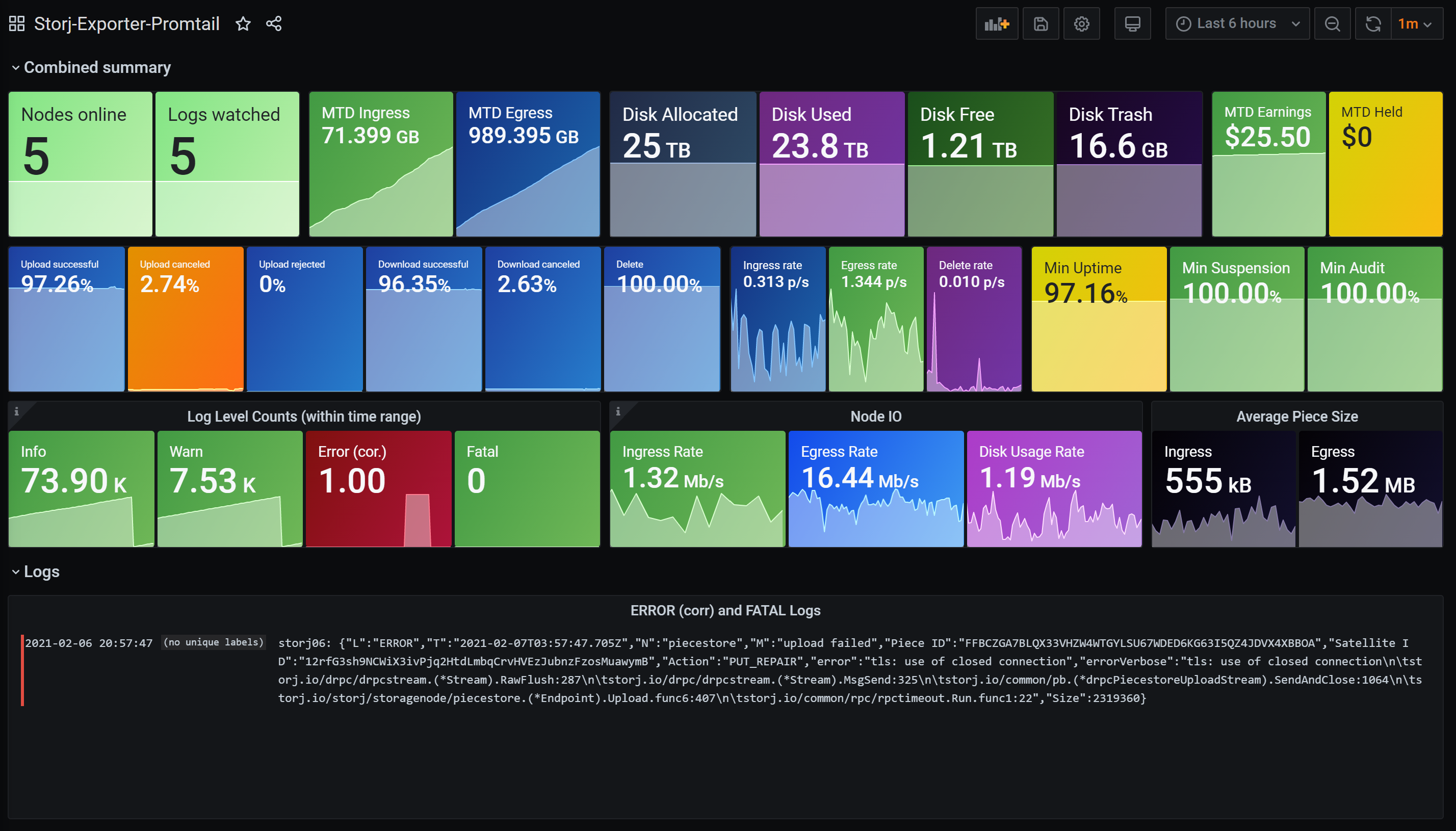Open the Logs watched panel
The width and height of the screenshot is (1456, 831).
pos(227,164)
